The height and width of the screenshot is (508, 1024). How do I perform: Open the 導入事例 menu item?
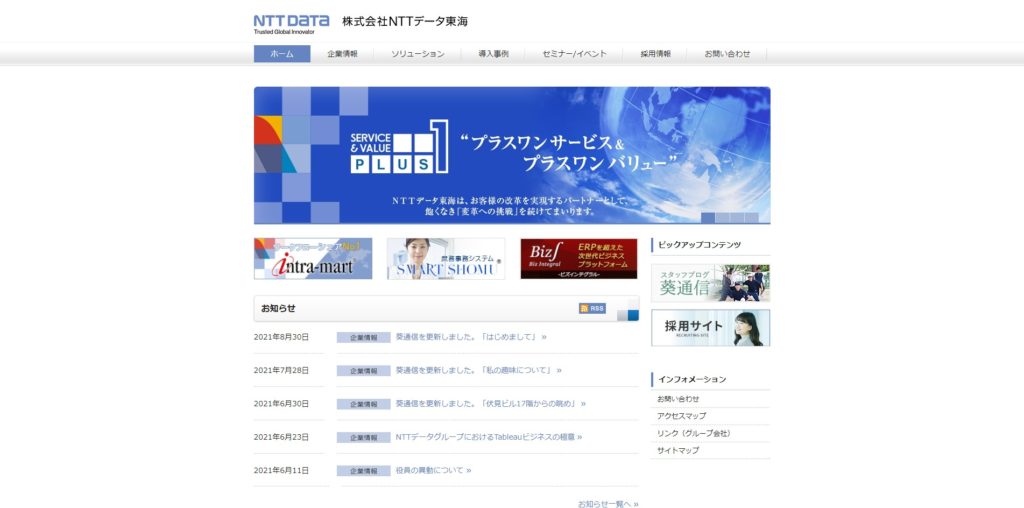coord(493,54)
